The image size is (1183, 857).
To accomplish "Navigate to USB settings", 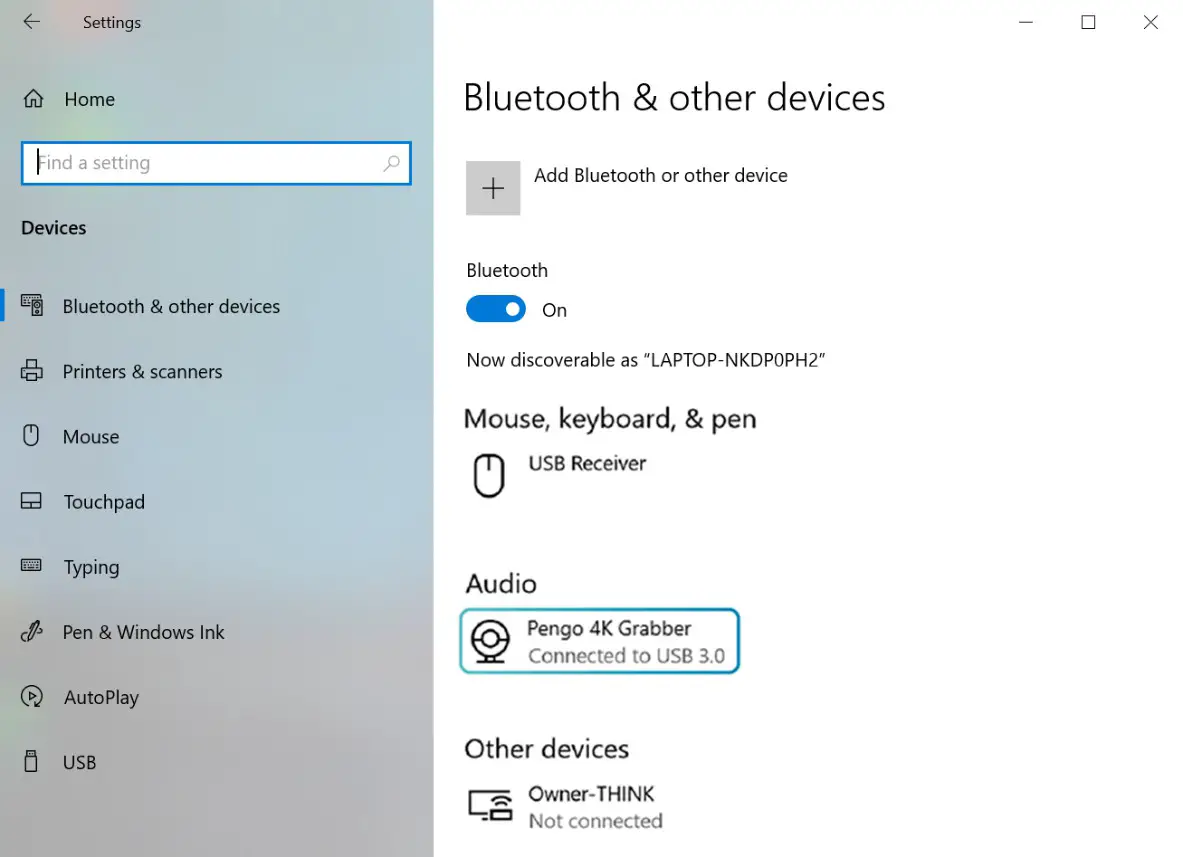I will pyautogui.click(x=80, y=762).
